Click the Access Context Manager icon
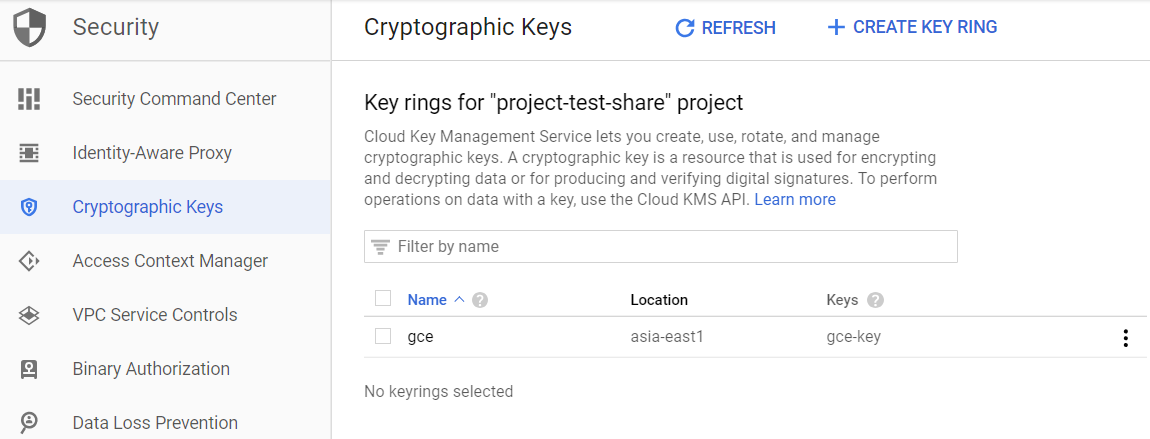The width and height of the screenshot is (1150, 439). coord(29,261)
